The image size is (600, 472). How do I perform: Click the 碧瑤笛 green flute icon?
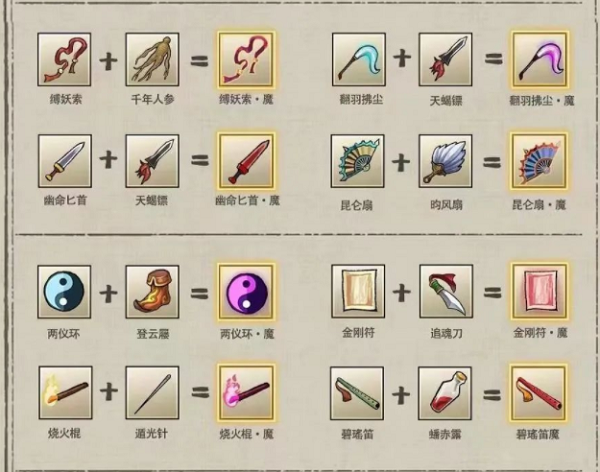357,393
